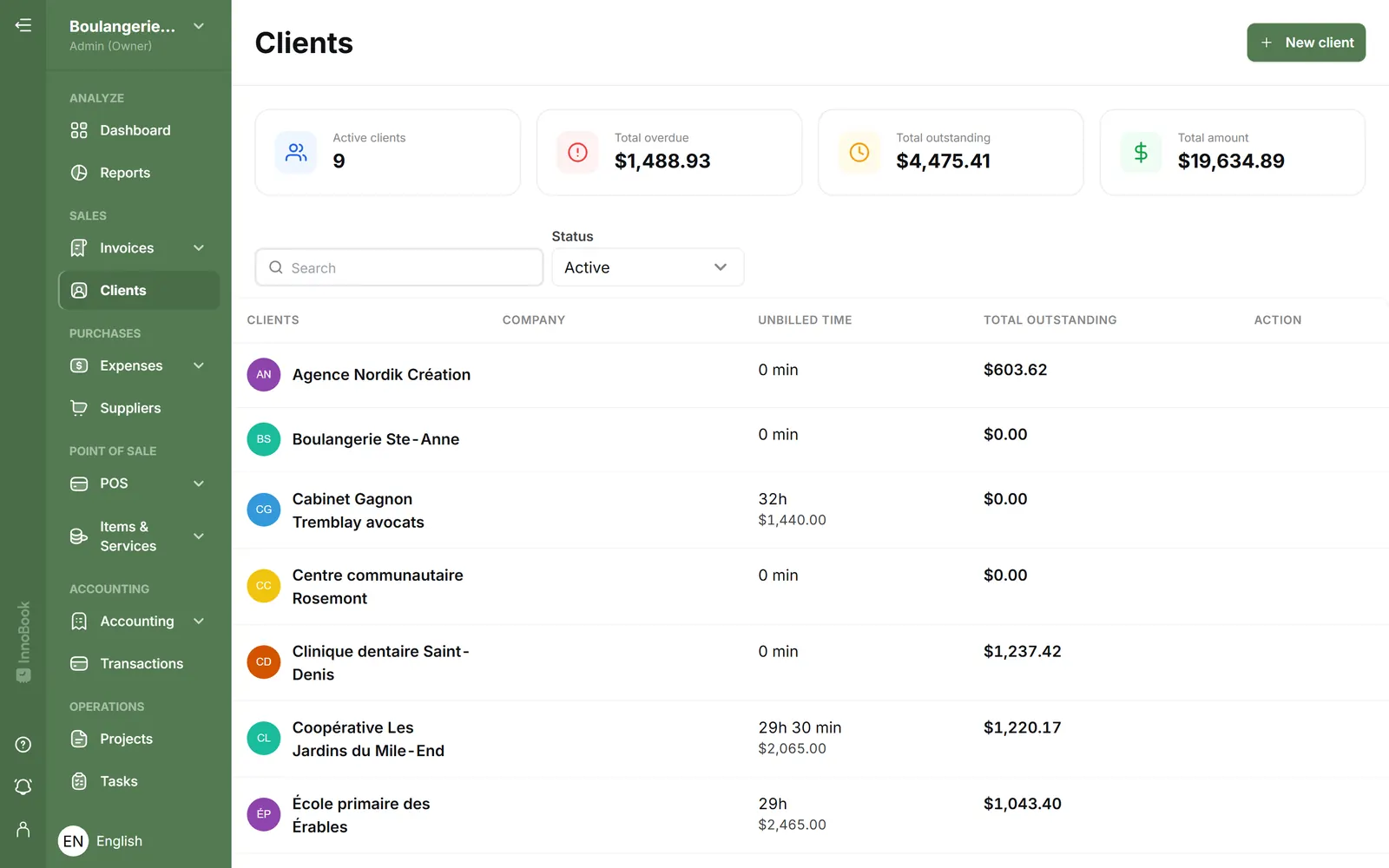Open Transactions in the sidebar
Image resolution: width=1389 pixels, height=868 pixels.
[139, 664]
